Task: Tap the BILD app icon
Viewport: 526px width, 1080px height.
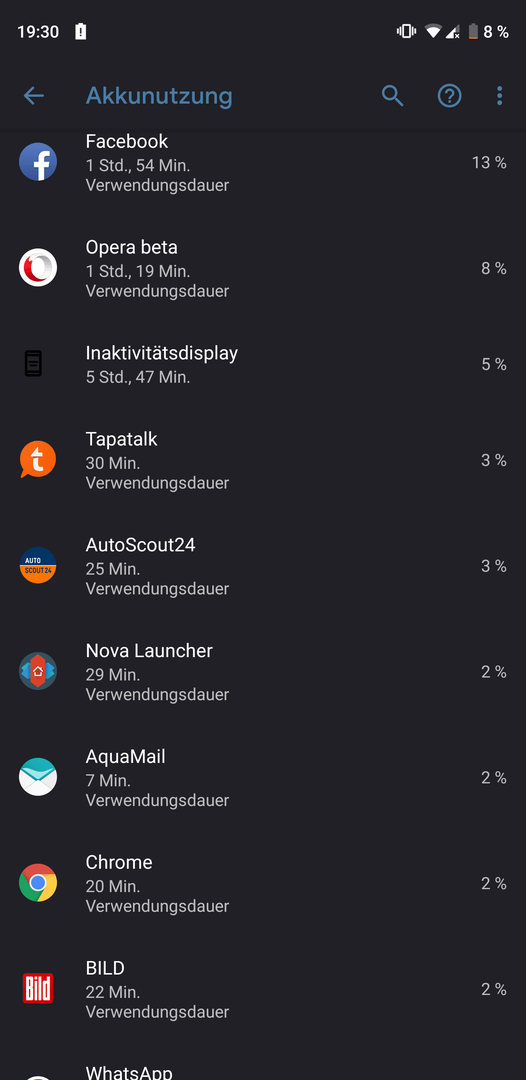Action: (x=38, y=988)
